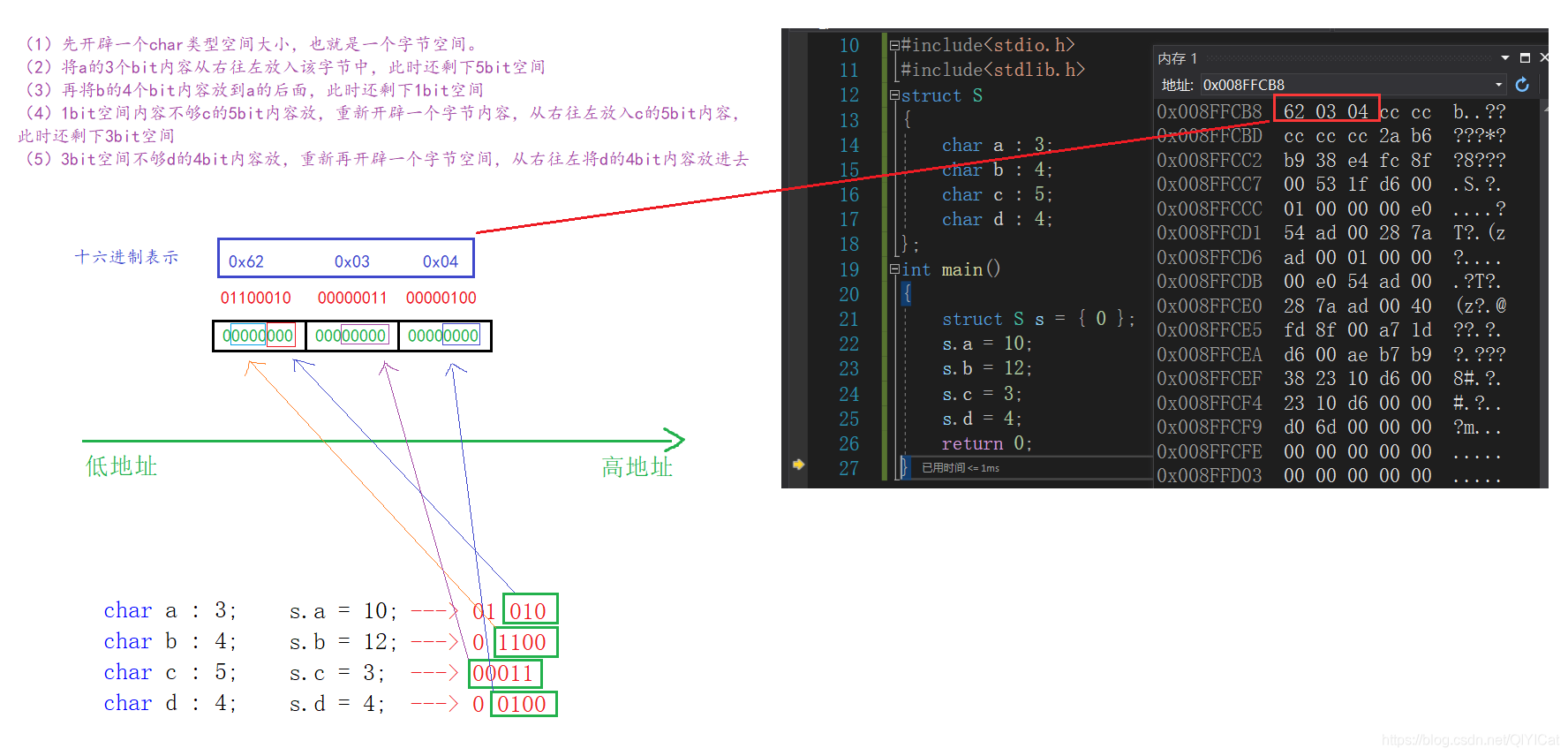This screenshot has width=1568, height=756.
Task: Collapse the #include block at line 10
Action: pyautogui.click(x=894, y=45)
